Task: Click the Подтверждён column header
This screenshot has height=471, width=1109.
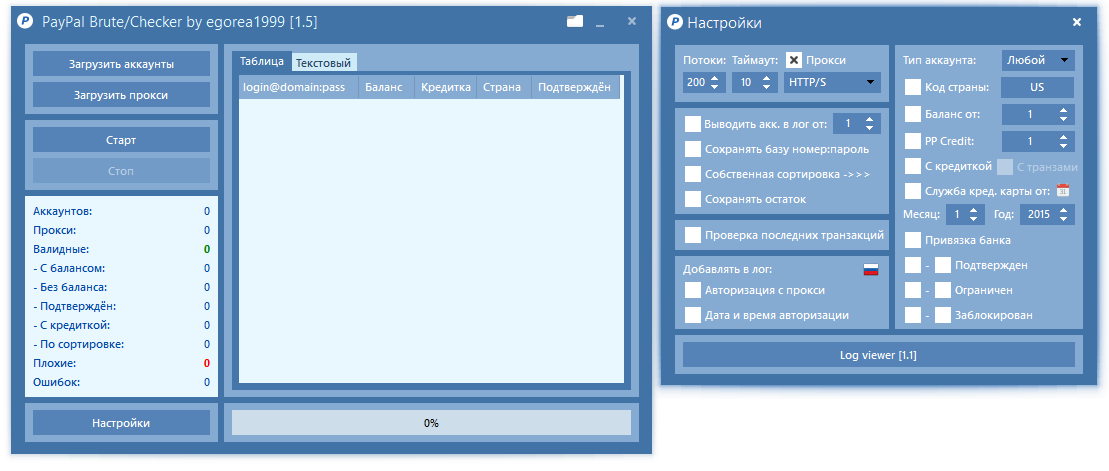Action: (x=575, y=87)
